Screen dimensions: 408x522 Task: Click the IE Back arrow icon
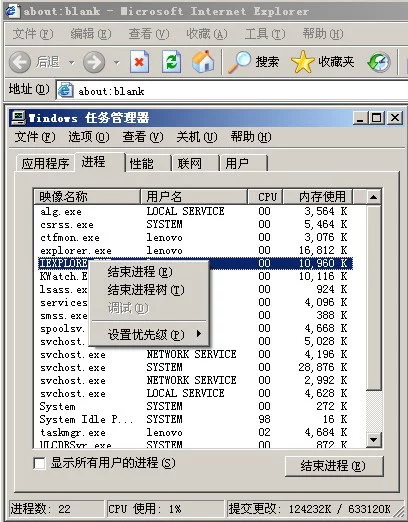click(x=20, y=62)
